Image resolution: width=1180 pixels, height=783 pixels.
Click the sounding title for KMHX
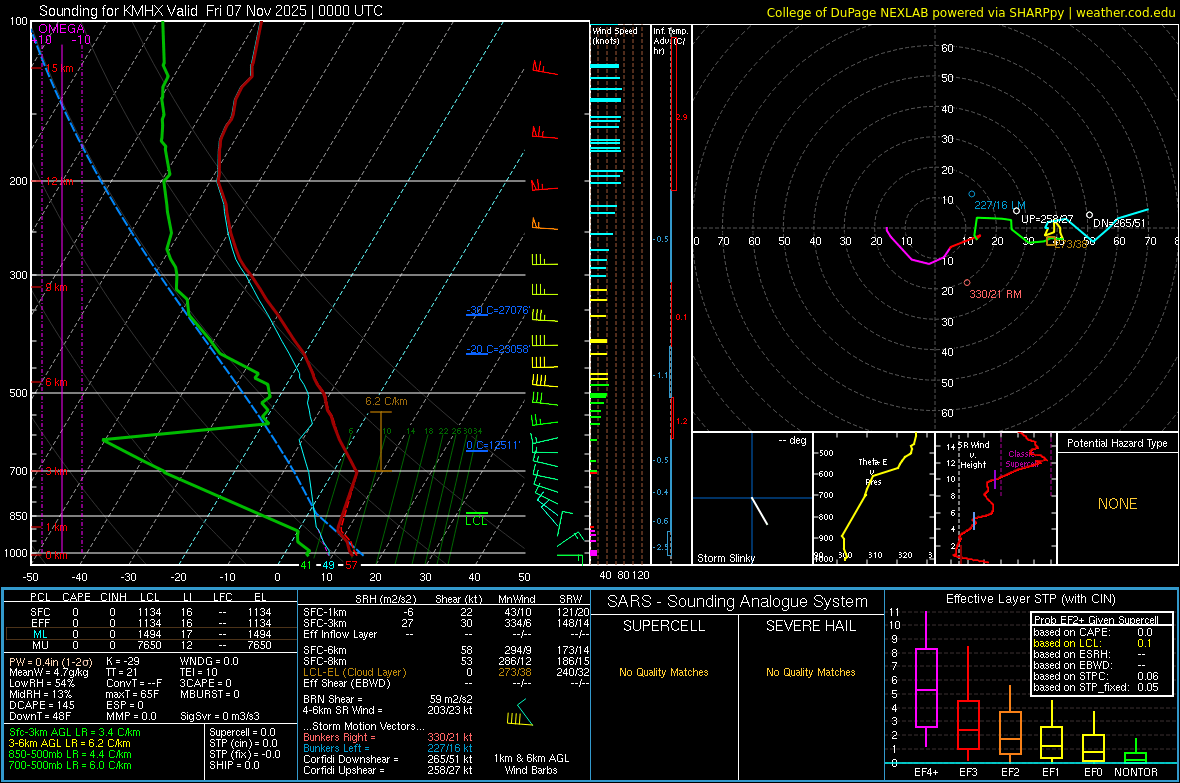(x=211, y=11)
